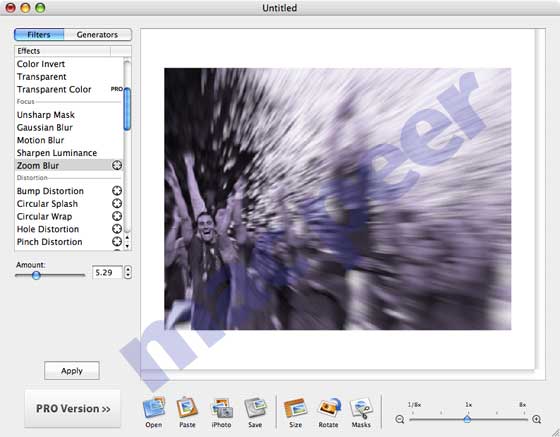Click the Amount slider handle

pos(36,275)
